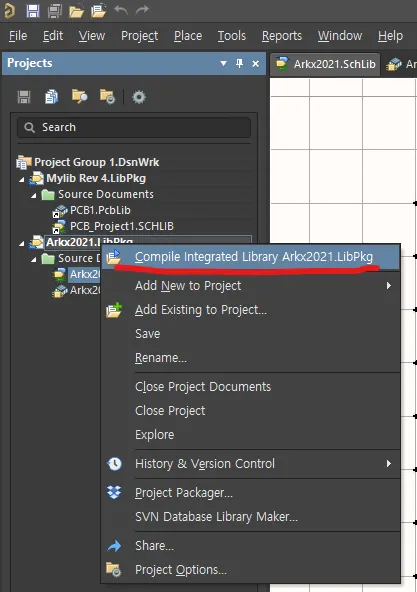Expand Add New to Project submenu
Screen dimensions: 417x592
coord(251,286)
